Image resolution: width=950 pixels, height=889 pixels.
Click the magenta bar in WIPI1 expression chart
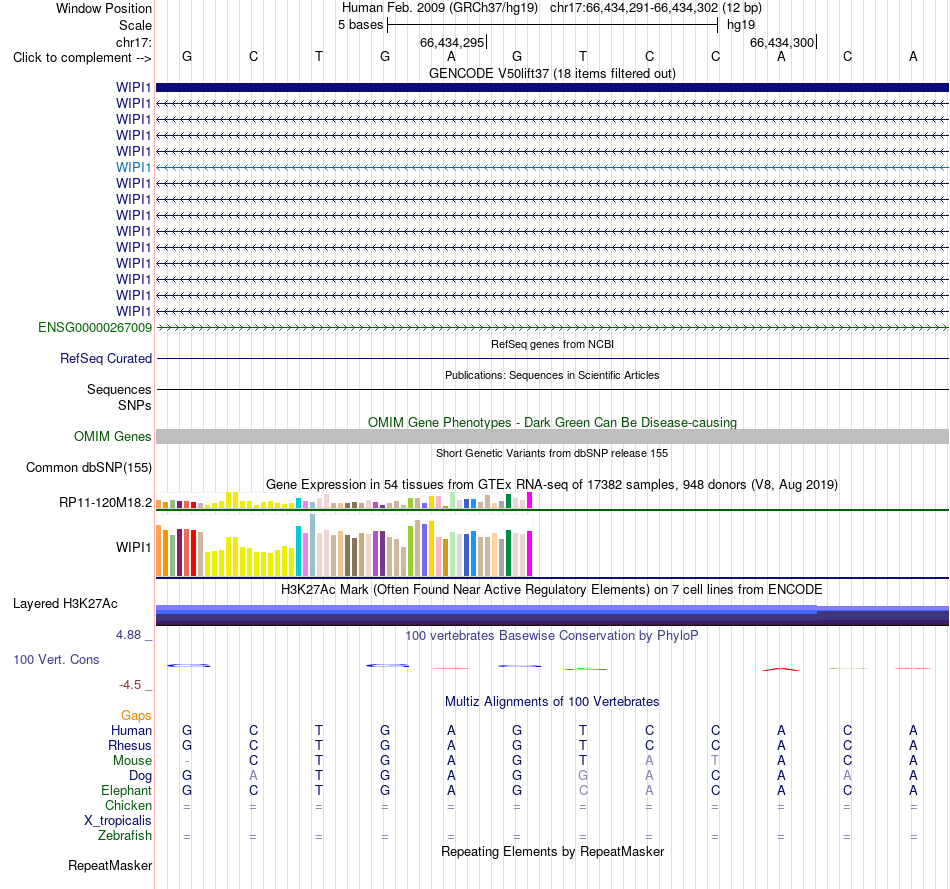[530, 553]
